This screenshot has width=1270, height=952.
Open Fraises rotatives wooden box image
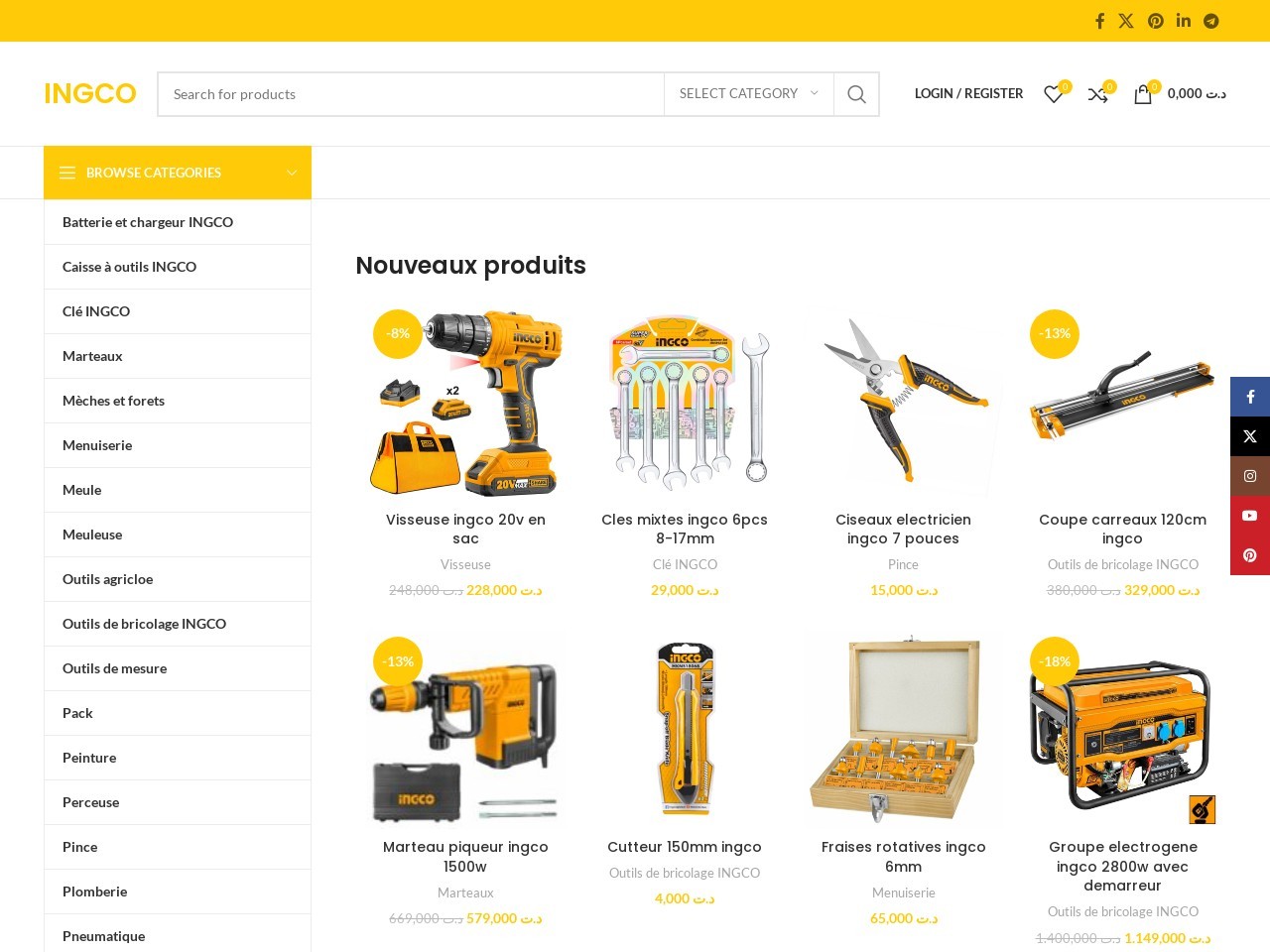click(x=904, y=729)
